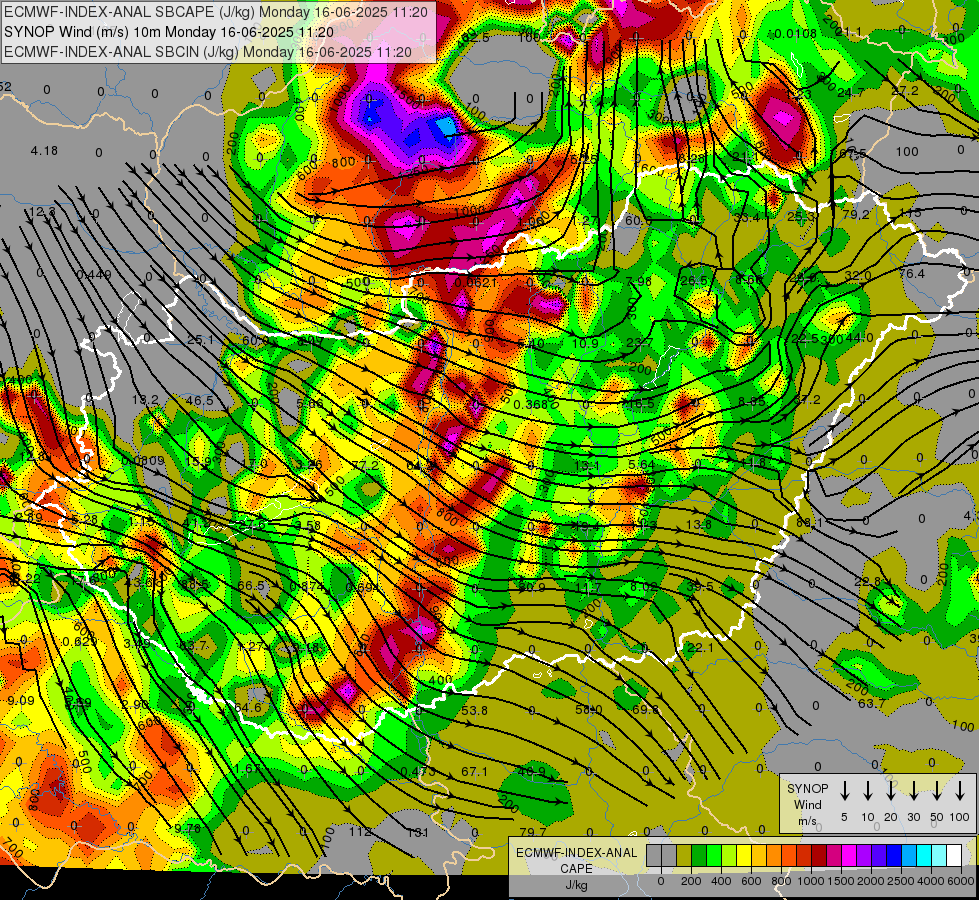Click the '24.7' map value

850,93
